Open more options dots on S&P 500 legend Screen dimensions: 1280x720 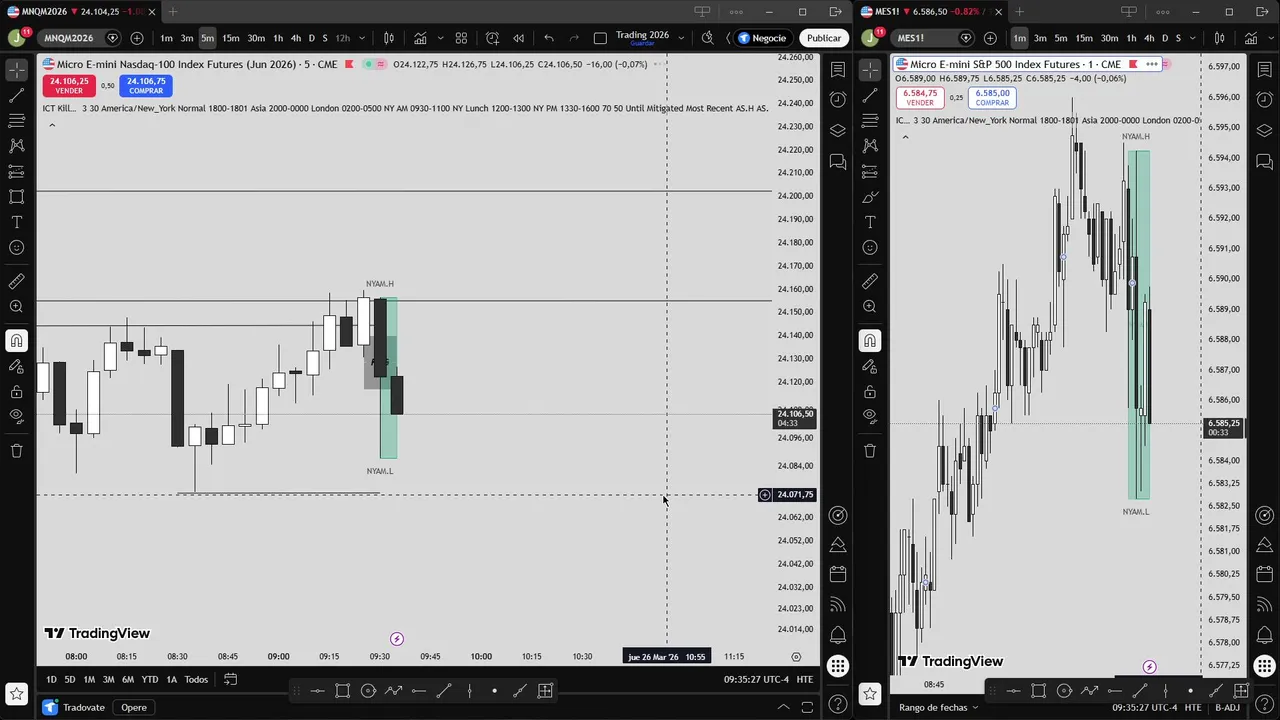[x=1152, y=64]
